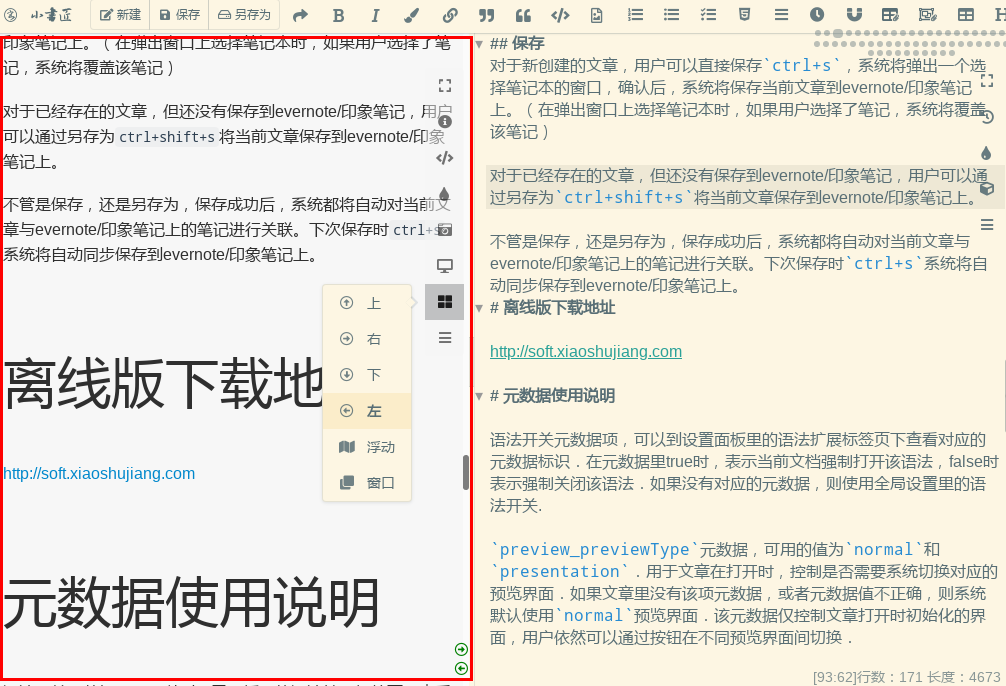1006x686 pixels.
Task: Open preview table-of-contents menu icon
Action: tap(445, 338)
